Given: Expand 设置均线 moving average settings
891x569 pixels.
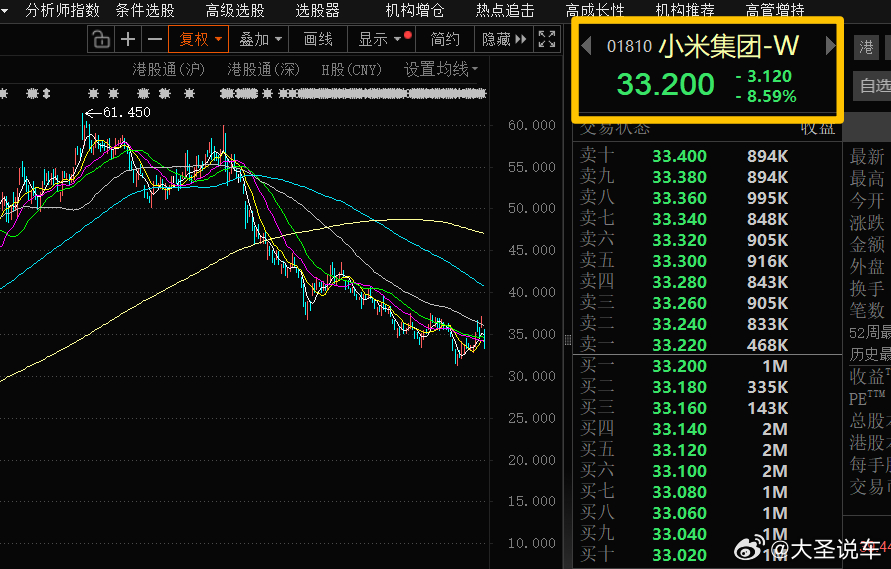Looking at the screenshot, I should [x=441, y=69].
